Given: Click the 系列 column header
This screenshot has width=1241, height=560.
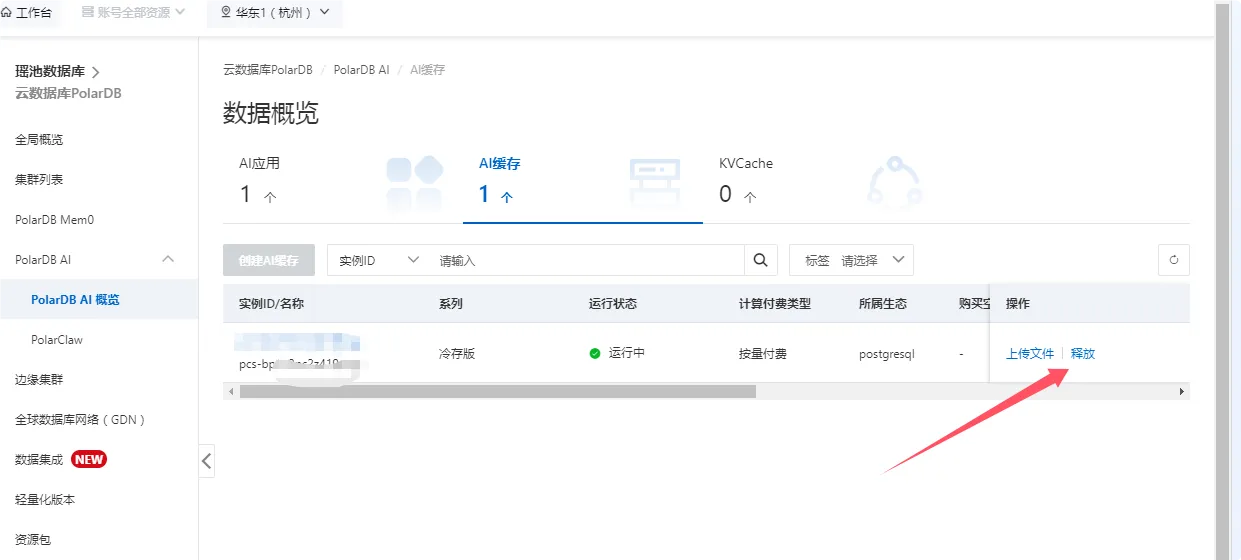Looking at the screenshot, I should tap(451, 303).
